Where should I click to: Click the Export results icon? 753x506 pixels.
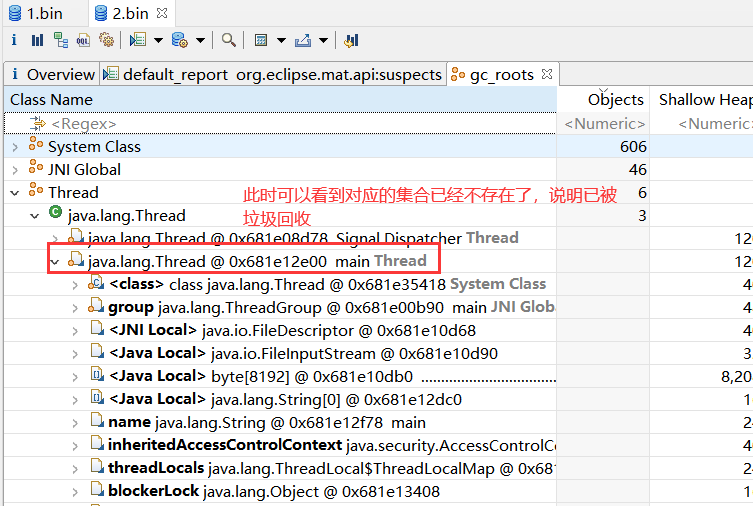click(x=303, y=40)
